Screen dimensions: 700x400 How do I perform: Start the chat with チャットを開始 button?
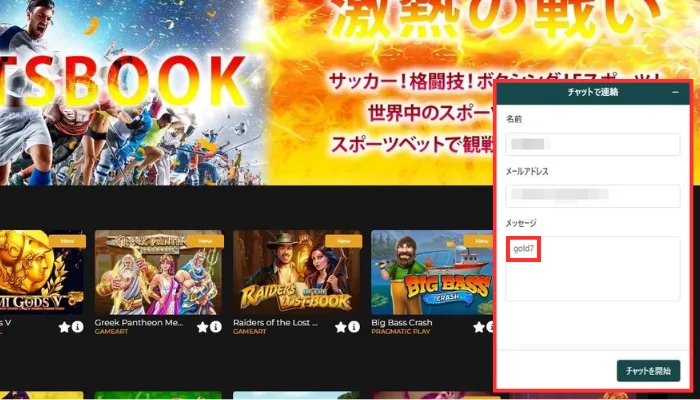pos(648,371)
